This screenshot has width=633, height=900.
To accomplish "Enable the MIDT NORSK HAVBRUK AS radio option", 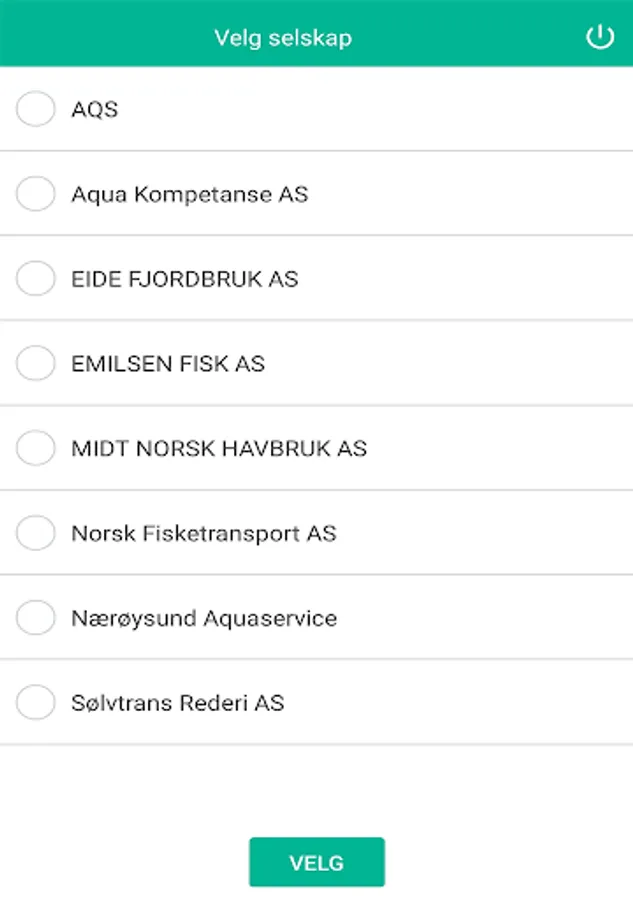I will click(36, 448).
